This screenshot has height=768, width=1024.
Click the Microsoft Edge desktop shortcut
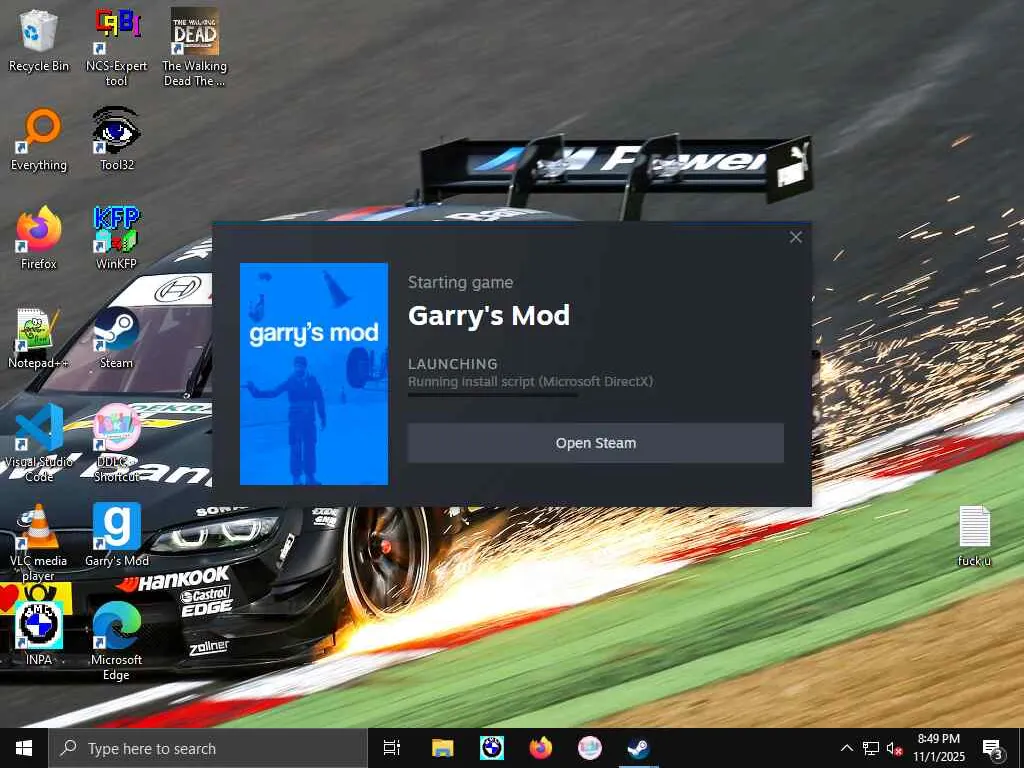click(x=116, y=641)
